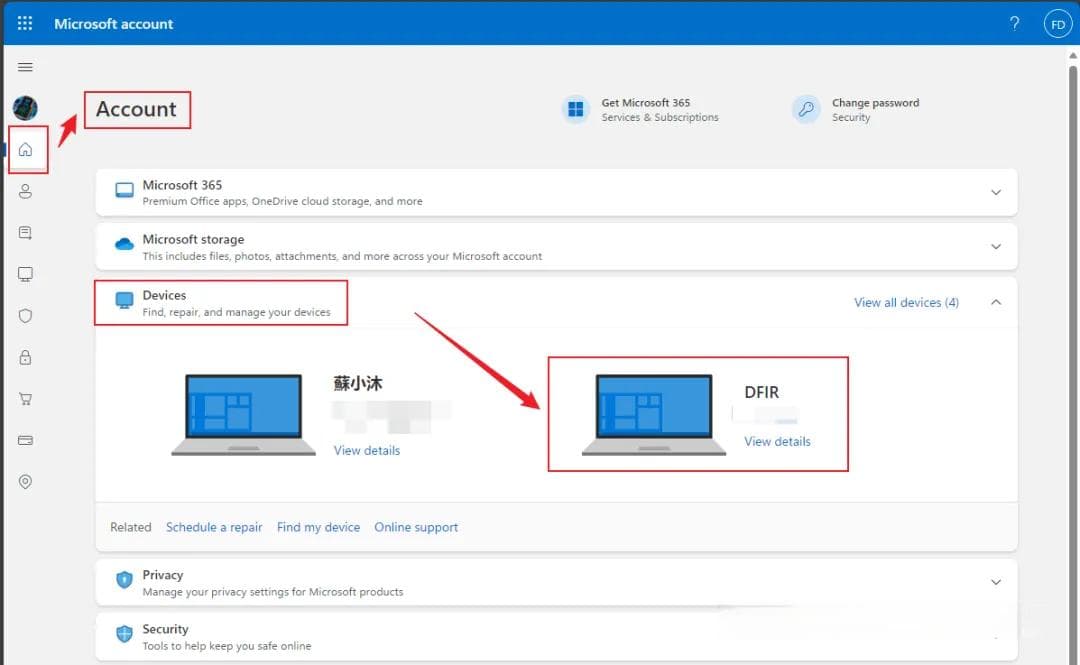Go to the Home sidebar icon

[25, 150]
